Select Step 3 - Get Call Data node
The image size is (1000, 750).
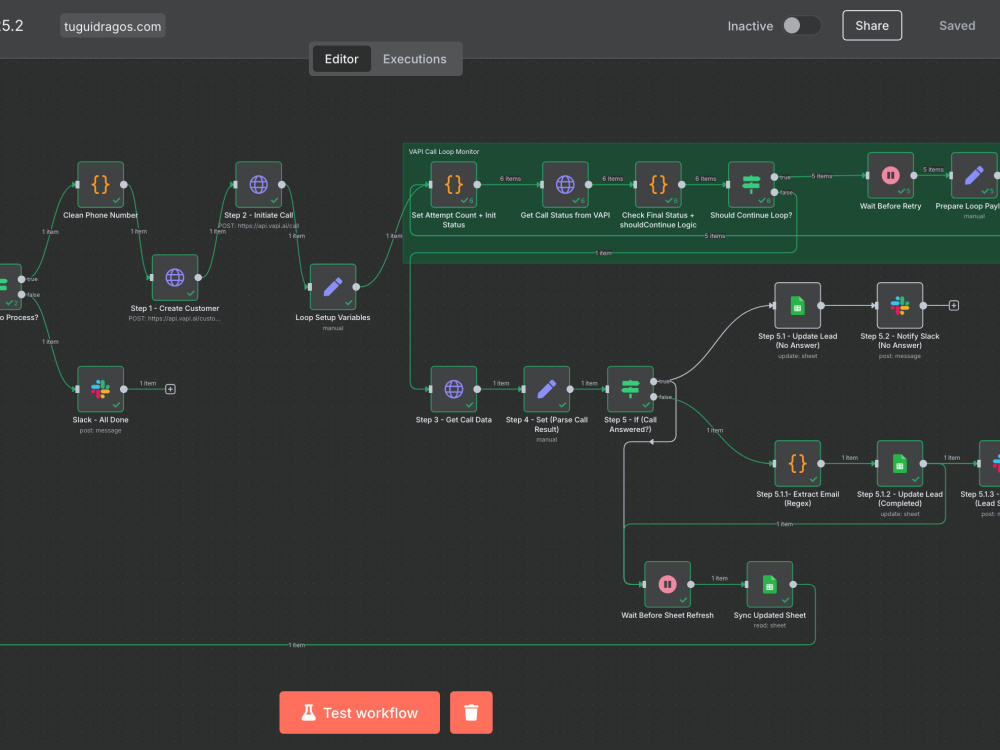(453, 389)
